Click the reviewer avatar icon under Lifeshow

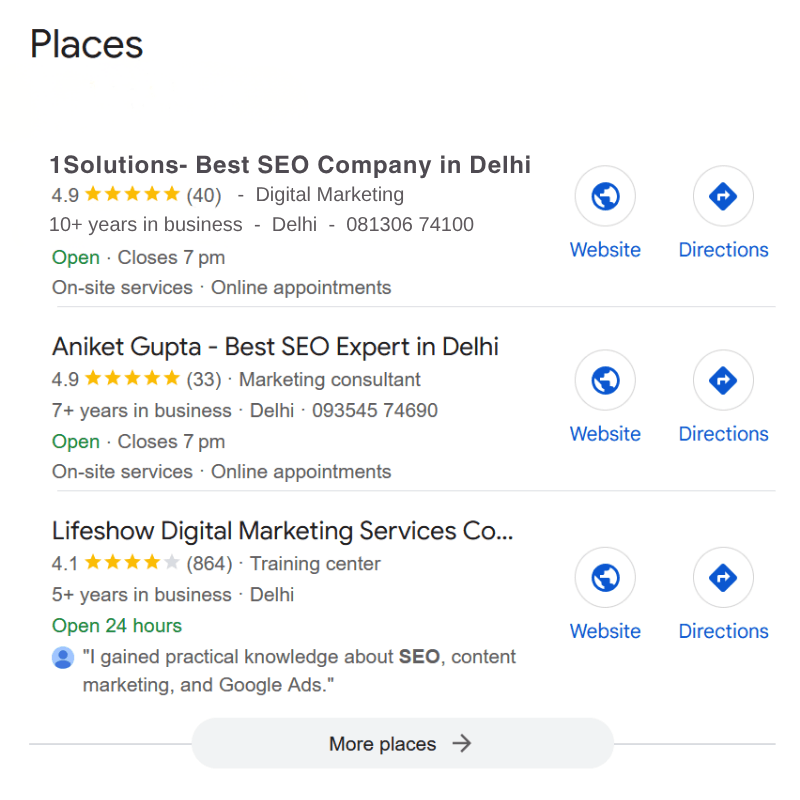[x=63, y=657]
